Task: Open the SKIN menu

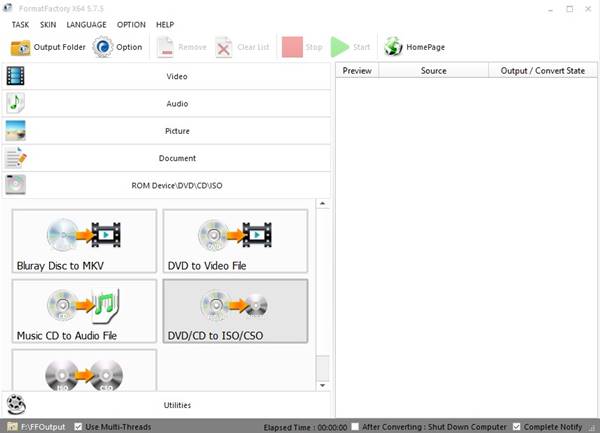Action: [x=48, y=25]
